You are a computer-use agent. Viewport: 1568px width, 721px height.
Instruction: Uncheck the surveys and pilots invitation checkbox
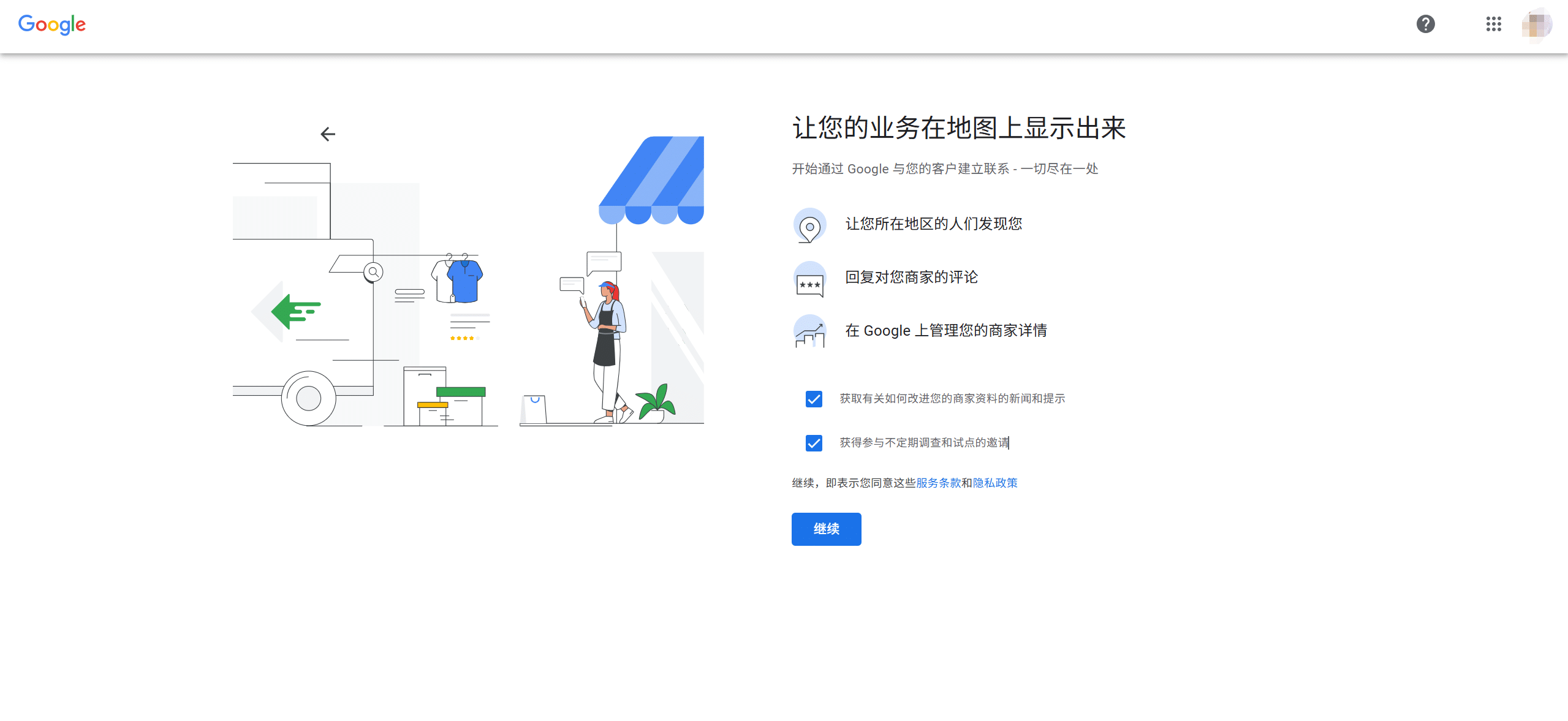(x=814, y=443)
